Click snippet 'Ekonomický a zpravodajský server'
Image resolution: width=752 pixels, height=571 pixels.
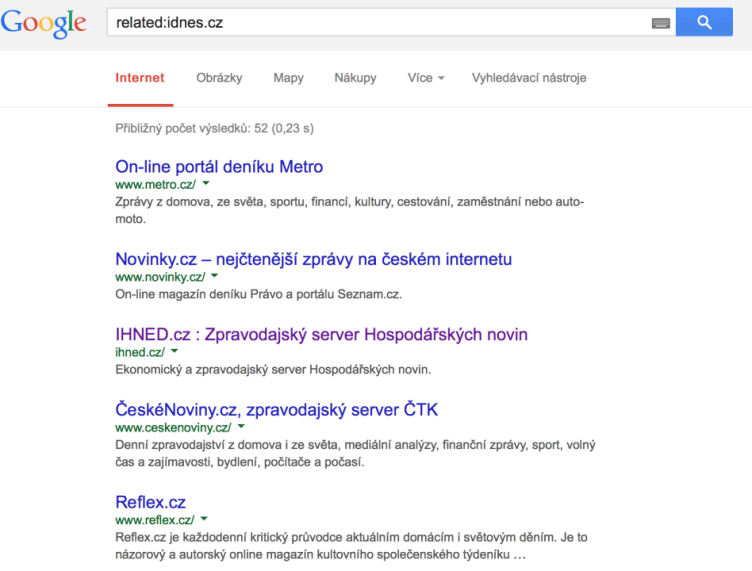click(273, 370)
